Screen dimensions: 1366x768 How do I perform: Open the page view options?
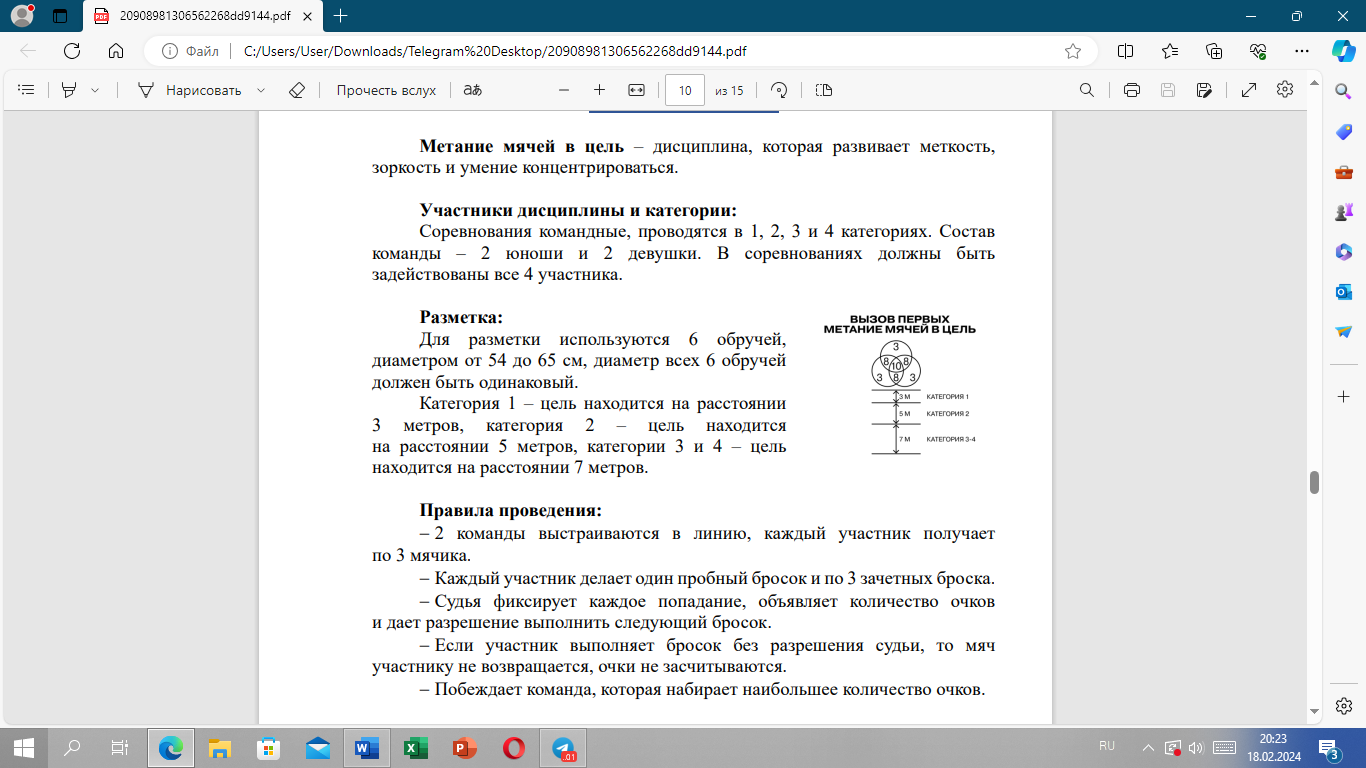pyautogui.click(x=823, y=90)
